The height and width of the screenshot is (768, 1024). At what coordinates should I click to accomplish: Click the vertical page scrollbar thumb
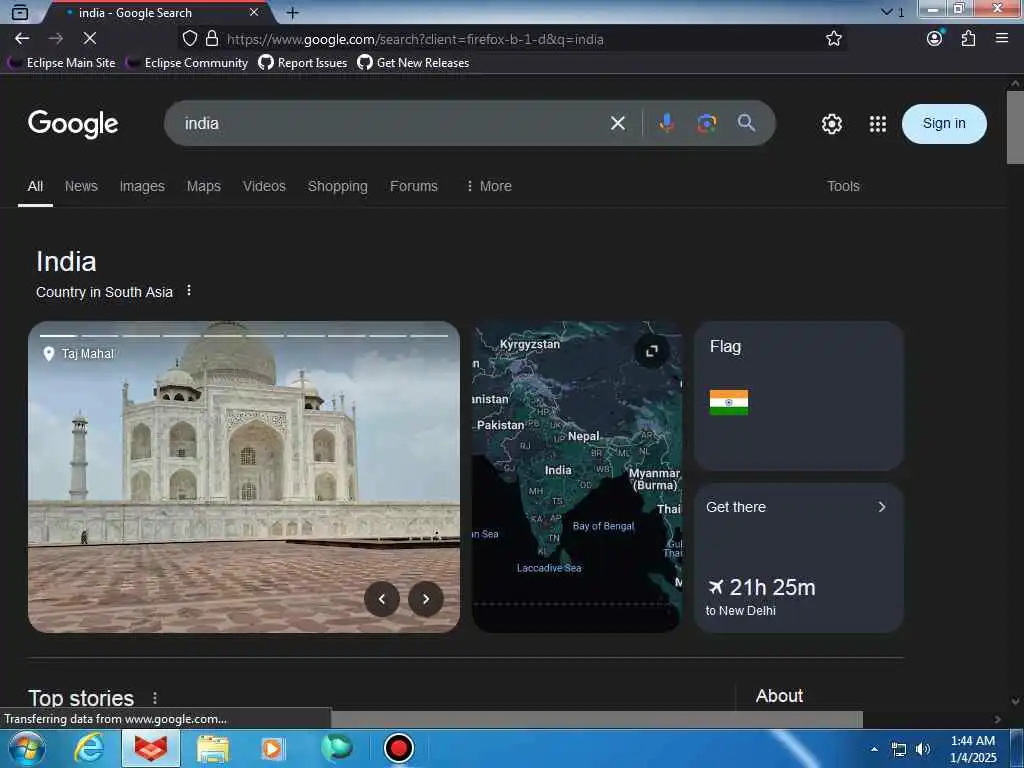coord(1015,127)
